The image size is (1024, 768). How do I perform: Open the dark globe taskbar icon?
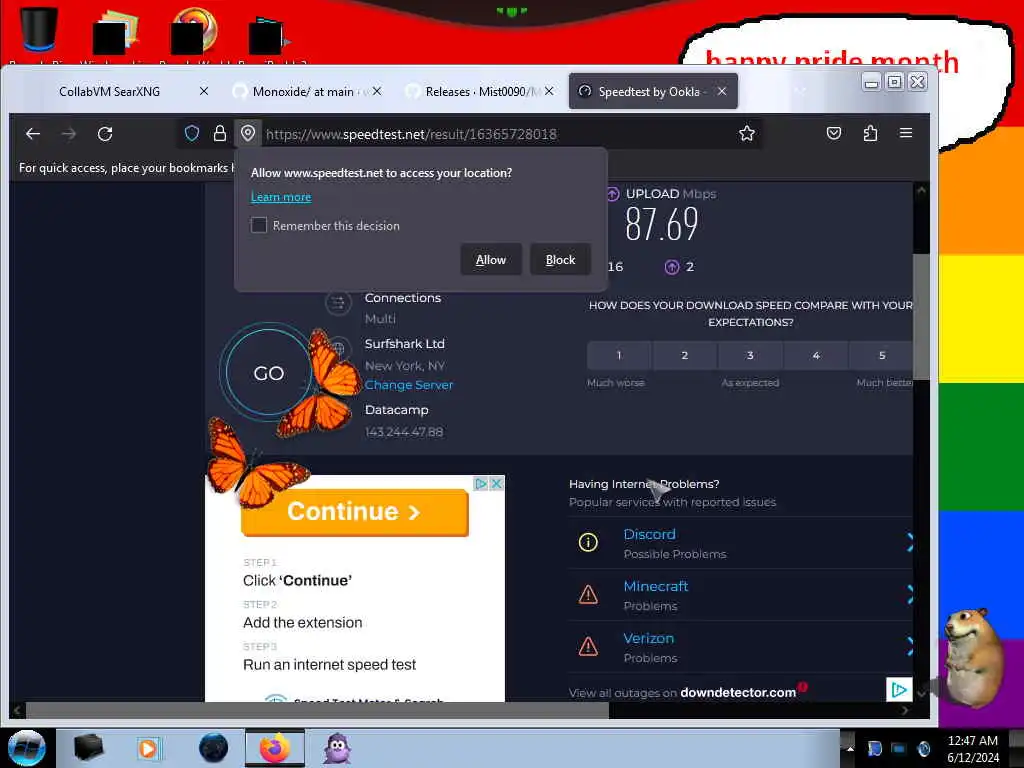(214, 748)
